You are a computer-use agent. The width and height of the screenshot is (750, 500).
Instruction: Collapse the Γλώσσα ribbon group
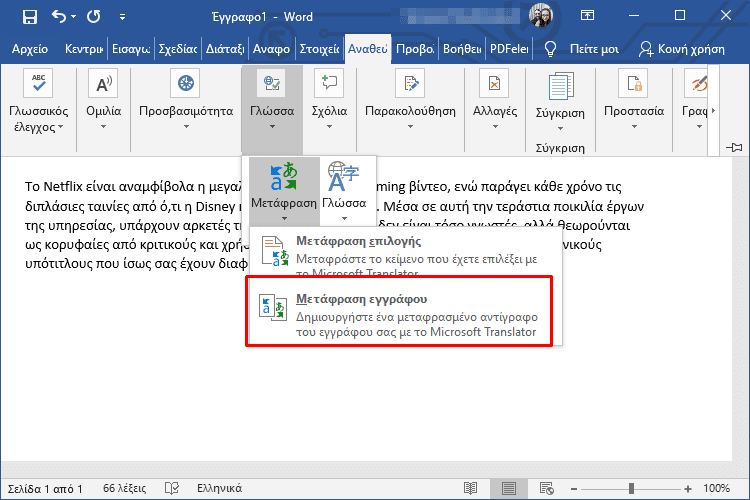click(x=272, y=109)
